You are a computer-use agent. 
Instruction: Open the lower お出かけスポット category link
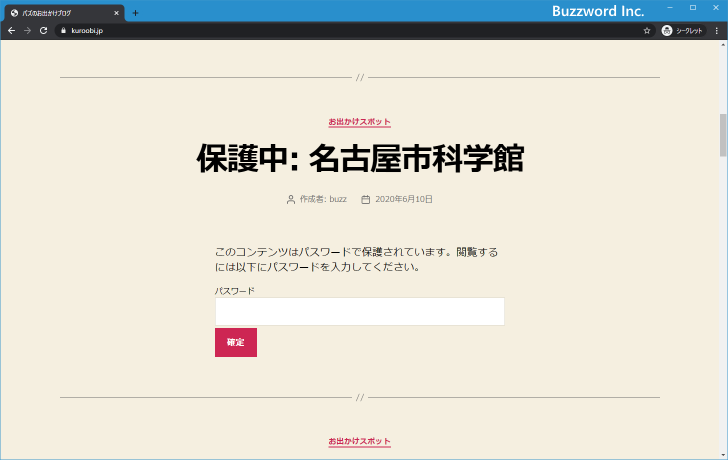click(359, 441)
